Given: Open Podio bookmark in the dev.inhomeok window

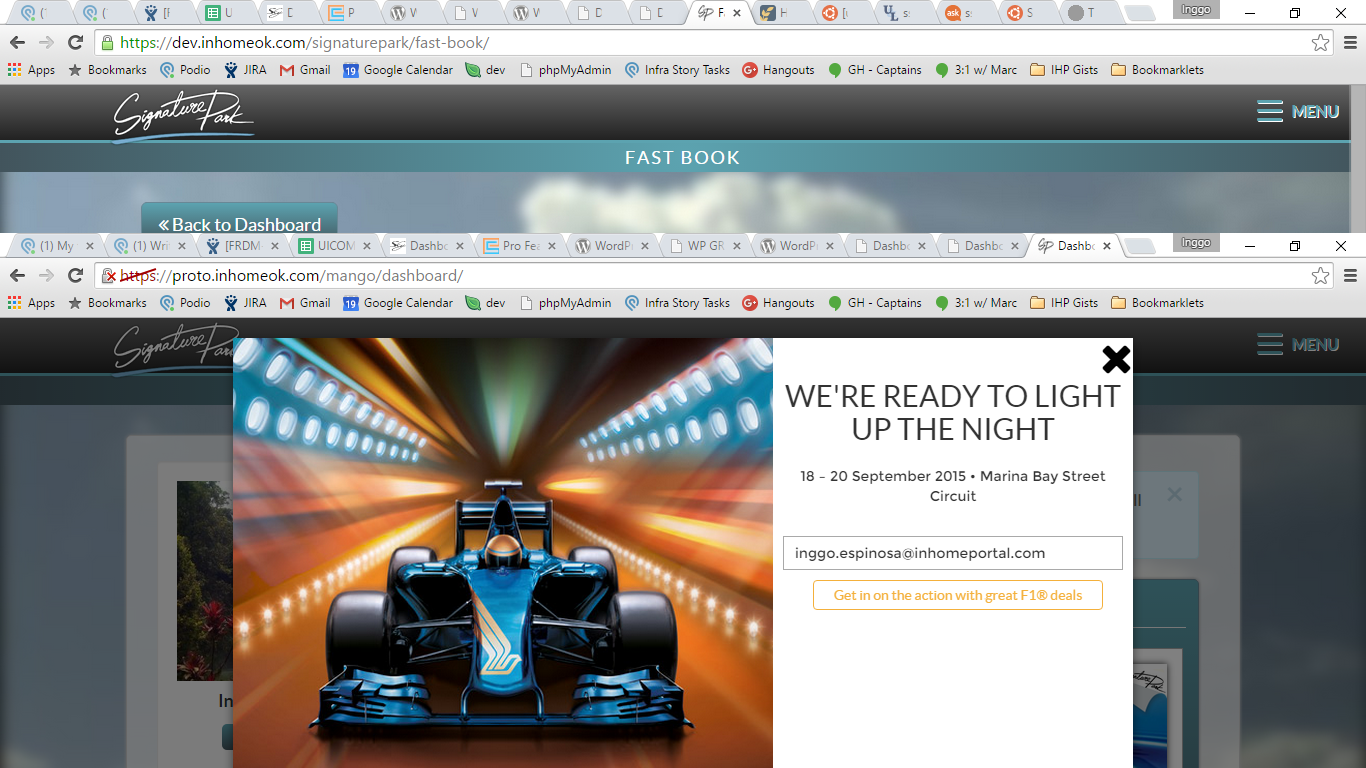Looking at the screenshot, I should pos(186,70).
